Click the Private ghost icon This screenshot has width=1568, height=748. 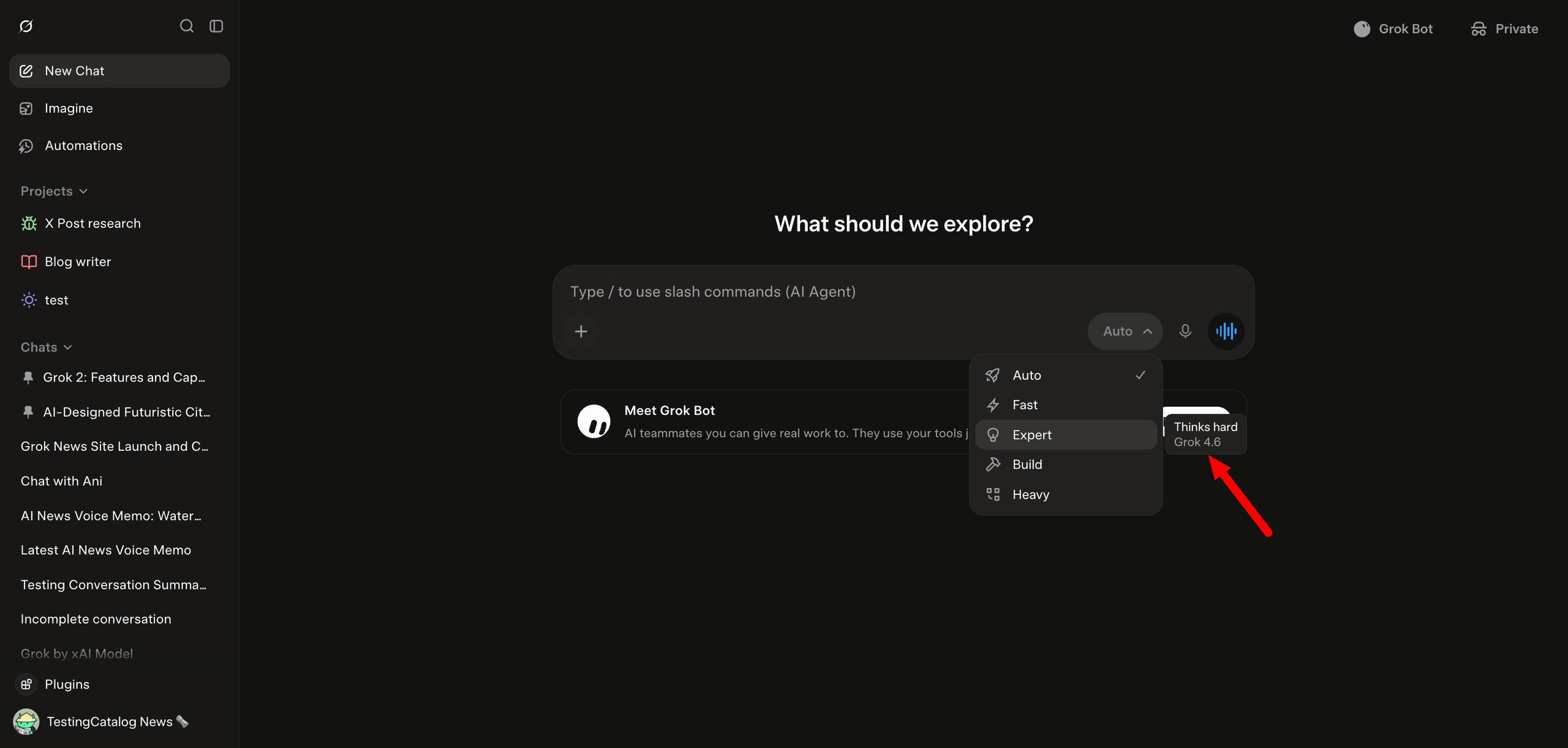pyautogui.click(x=1479, y=29)
